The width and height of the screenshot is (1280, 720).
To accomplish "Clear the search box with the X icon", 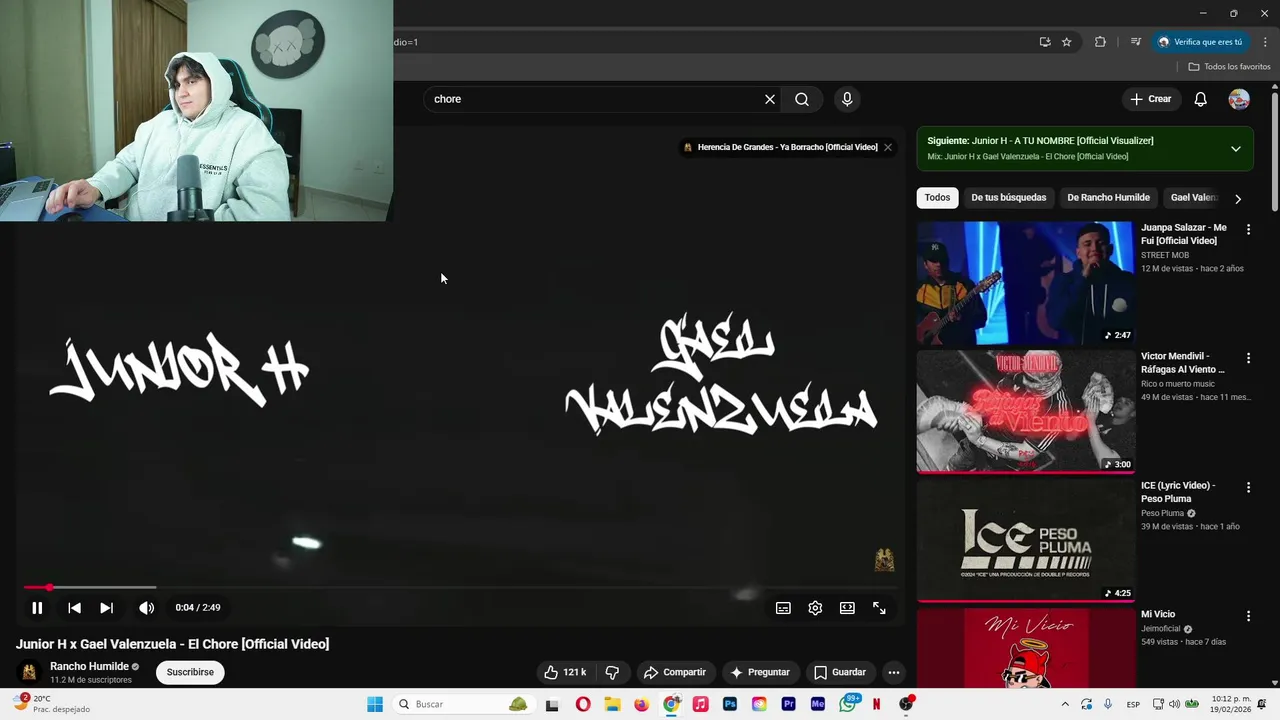I will click(770, 99).
